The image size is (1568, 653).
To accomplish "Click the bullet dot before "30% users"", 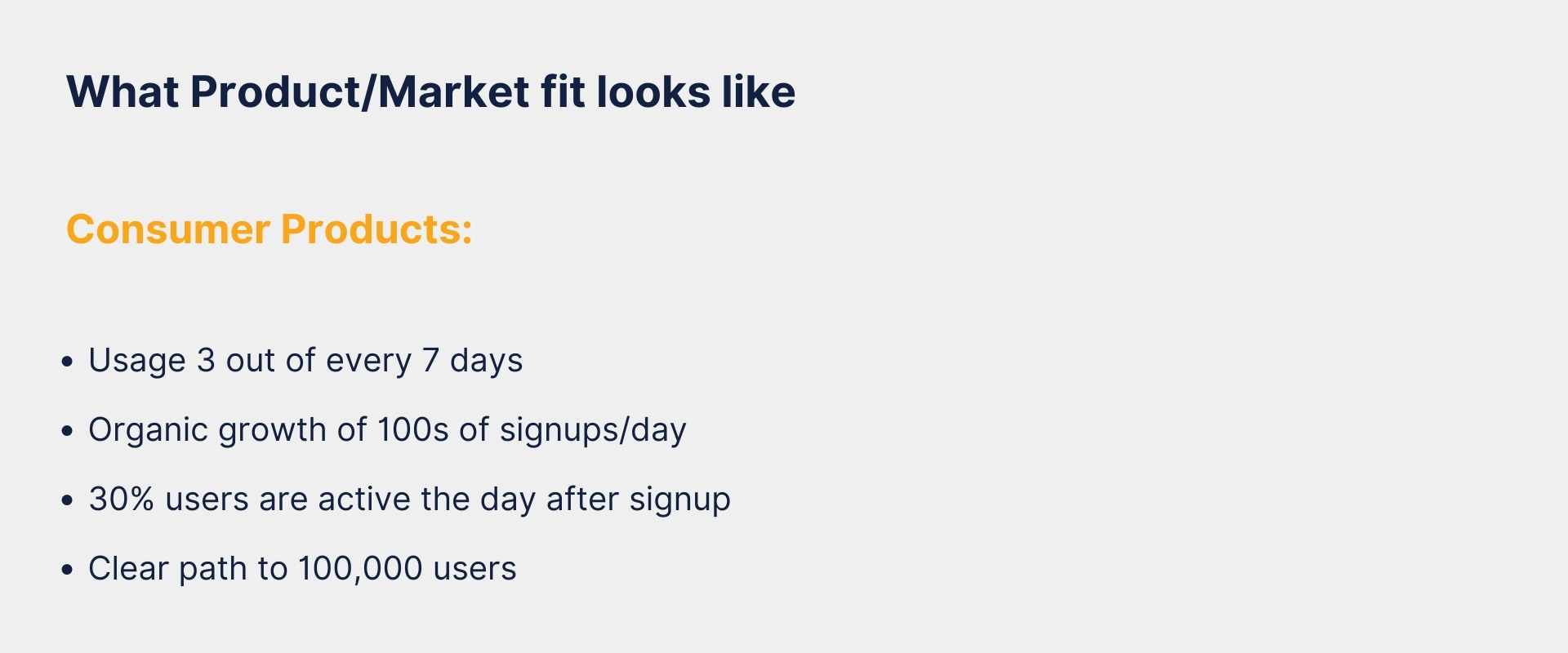I will (x=68, y=500).
